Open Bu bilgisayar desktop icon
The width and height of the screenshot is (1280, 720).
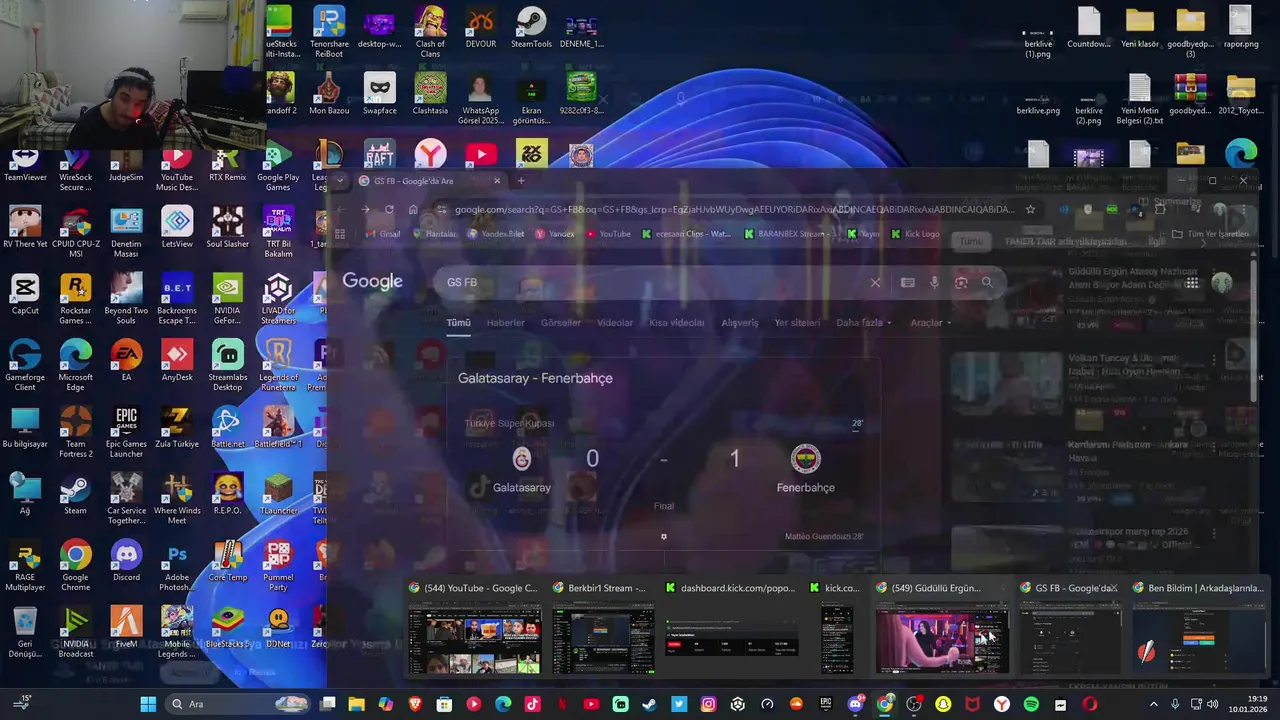24,428
